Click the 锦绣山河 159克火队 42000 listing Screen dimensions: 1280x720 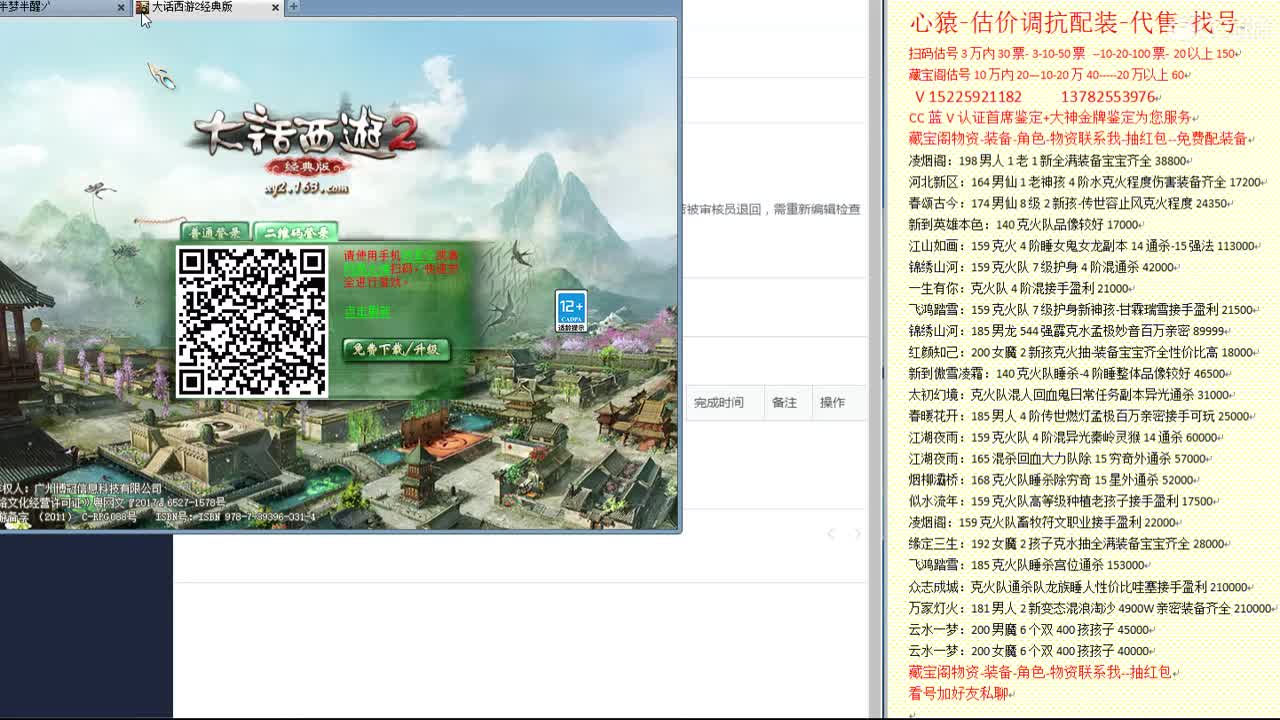[1044, 267]
